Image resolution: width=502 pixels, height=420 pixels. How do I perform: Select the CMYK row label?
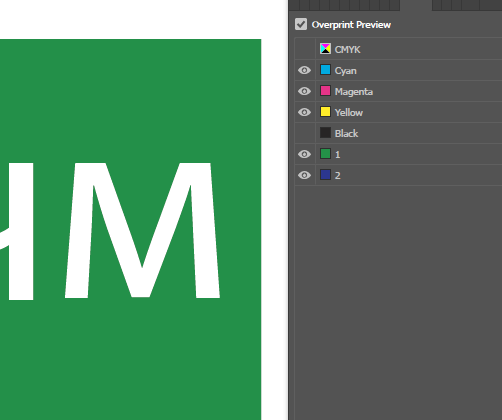[347, 50]
